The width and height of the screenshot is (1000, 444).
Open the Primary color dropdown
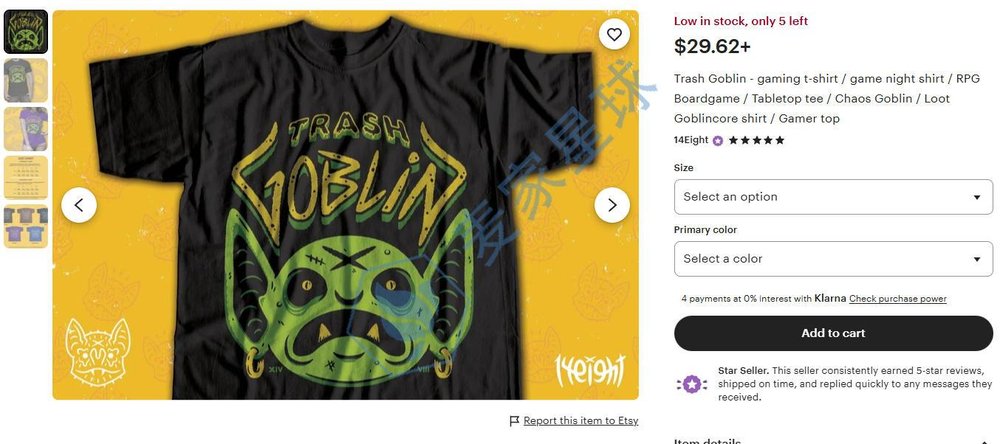tap(833, 259)
